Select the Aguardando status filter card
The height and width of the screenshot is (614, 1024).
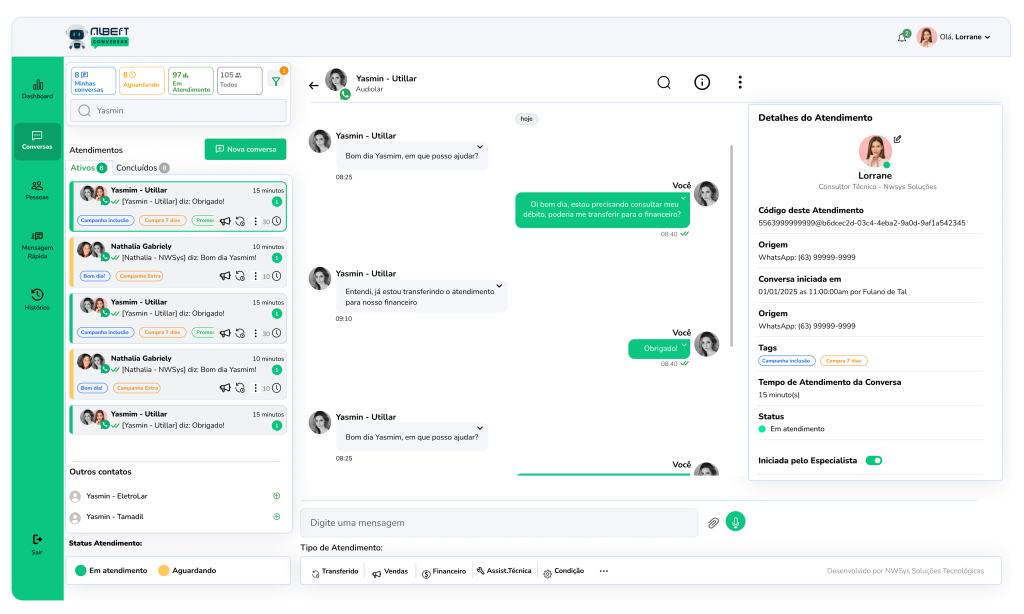coord(141,81)
